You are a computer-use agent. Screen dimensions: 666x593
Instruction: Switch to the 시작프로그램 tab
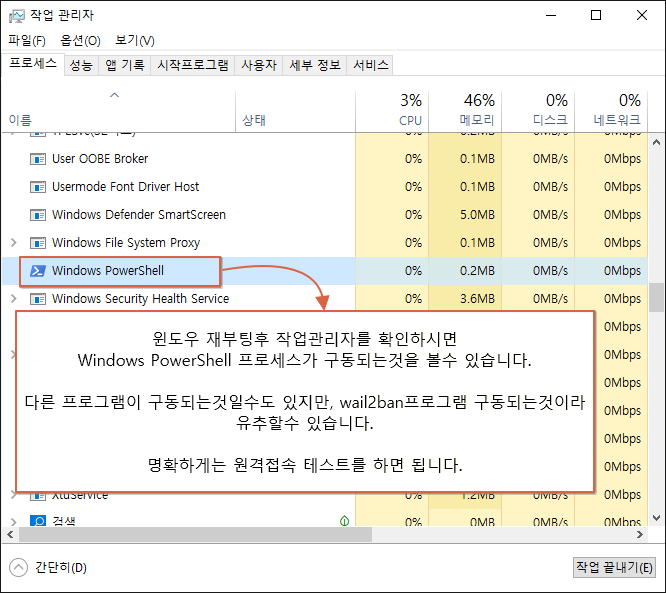click(x=193, y=65)
